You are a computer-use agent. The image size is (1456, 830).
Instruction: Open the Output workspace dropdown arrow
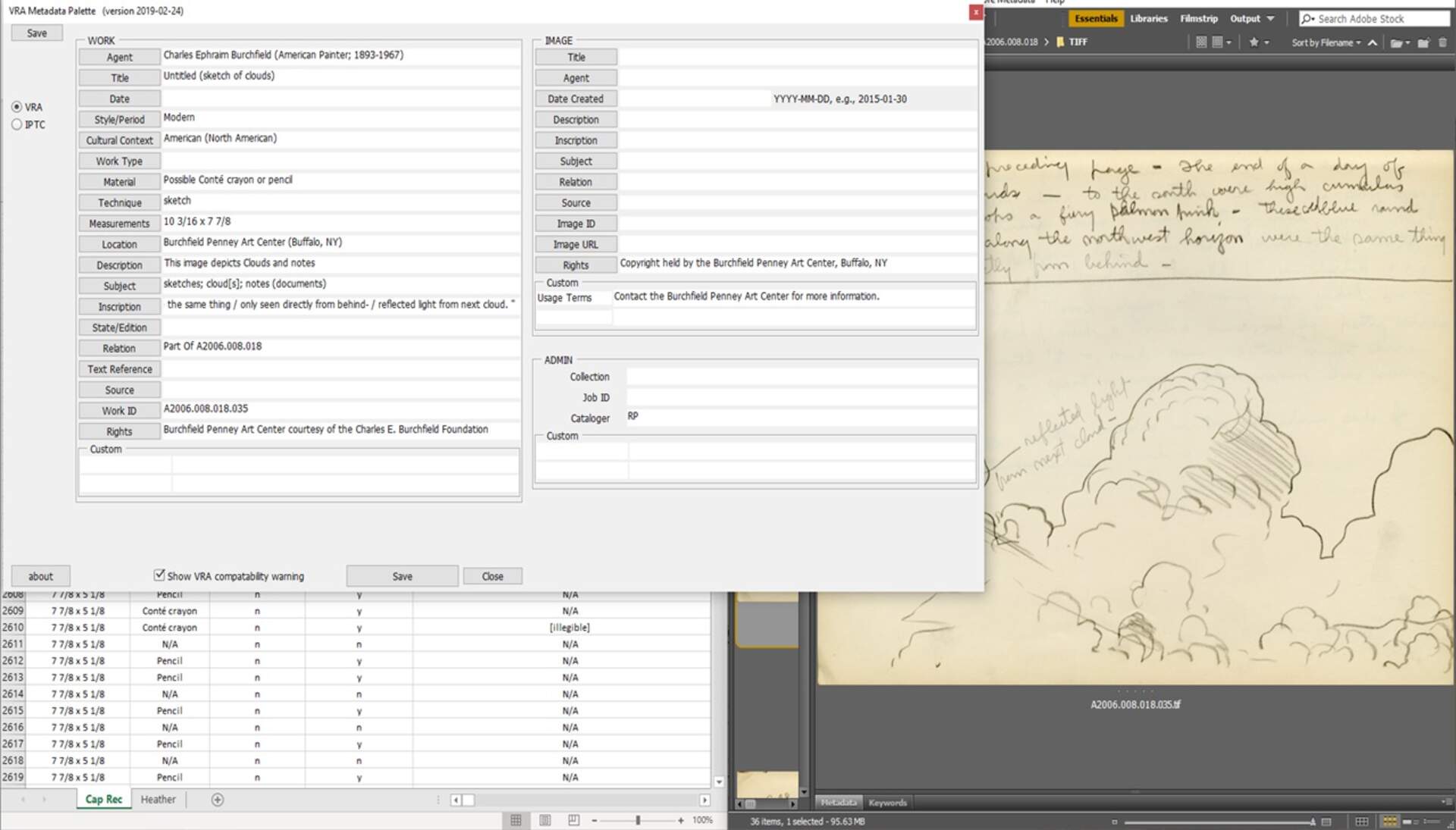click(x=1270, y=18)
